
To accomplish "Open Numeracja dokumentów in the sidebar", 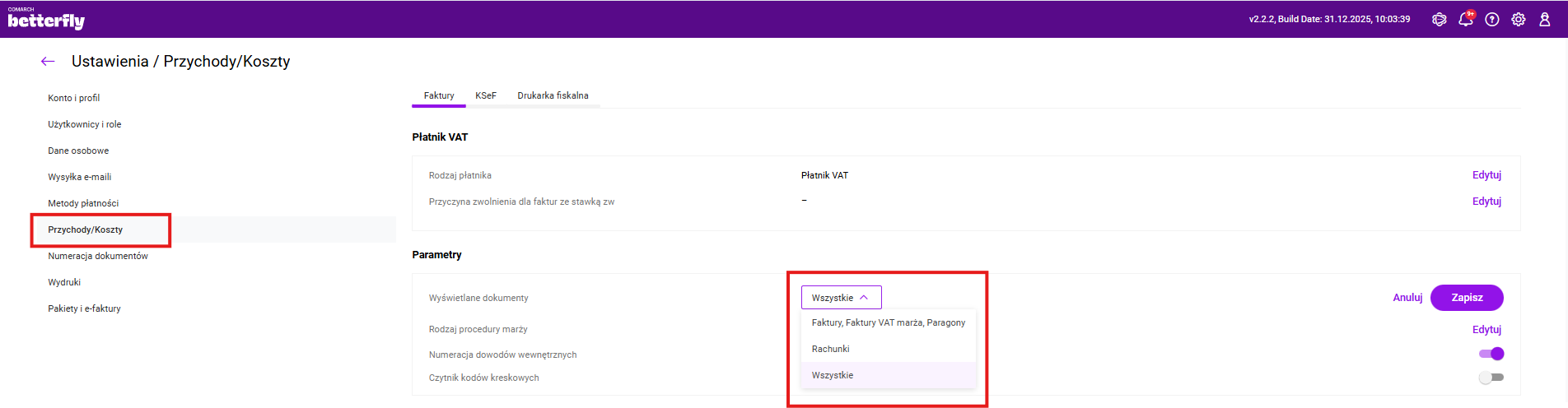I will click(x=98, y=256).
